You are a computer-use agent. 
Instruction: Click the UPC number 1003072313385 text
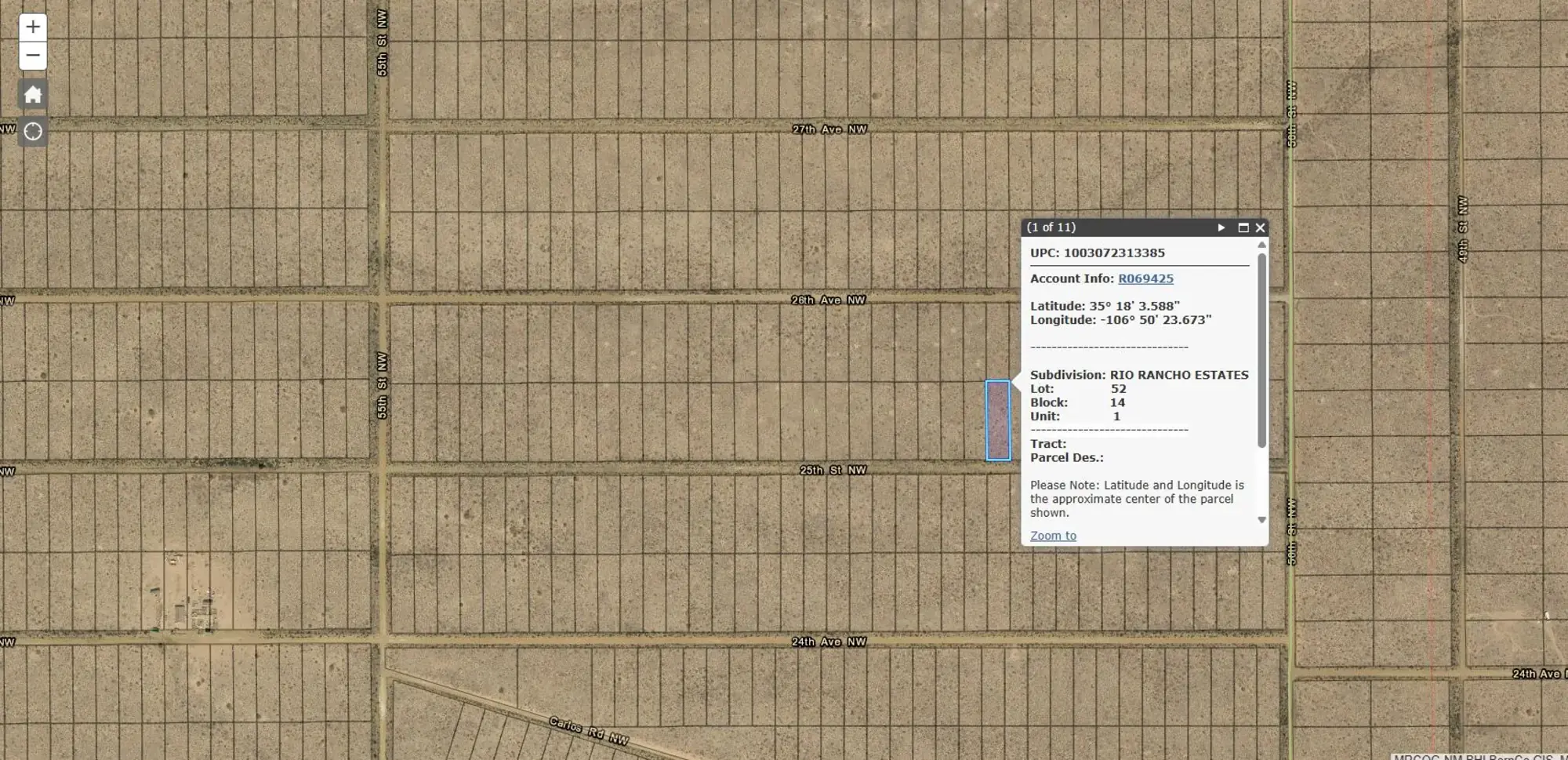pyautogui.click(x=1113, y=253)
